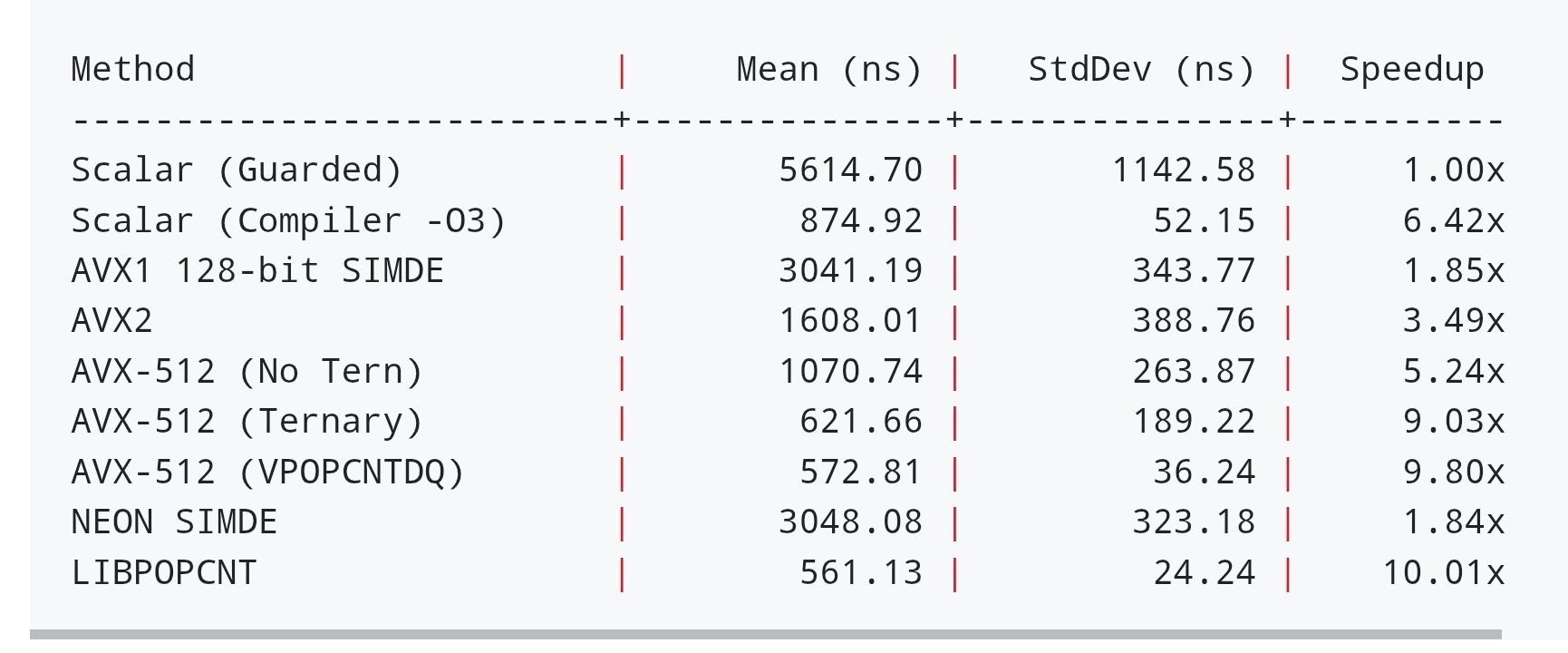Select the Scalar (Guarded) row label

(x=237, y=171)
